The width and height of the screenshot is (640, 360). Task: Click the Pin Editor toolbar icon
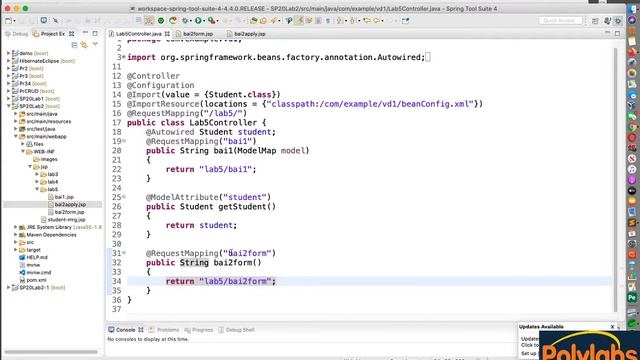click(405, 20)
